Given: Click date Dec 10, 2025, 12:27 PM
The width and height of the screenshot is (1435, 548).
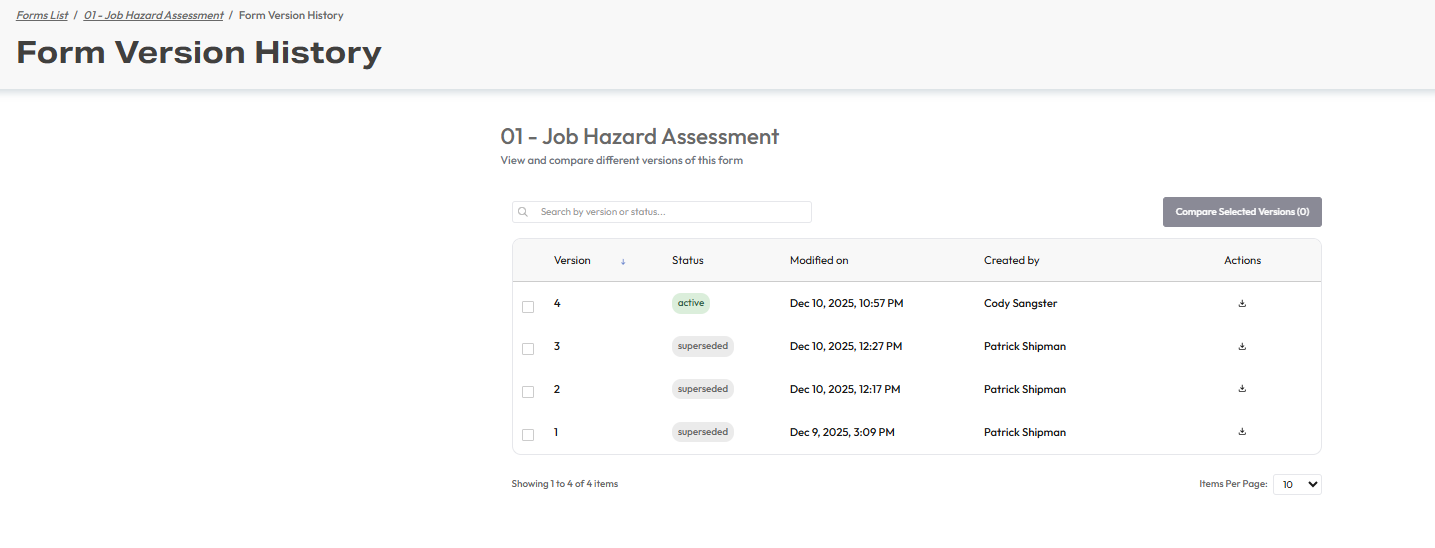Looking at the screenshot, I should point(846,346).
